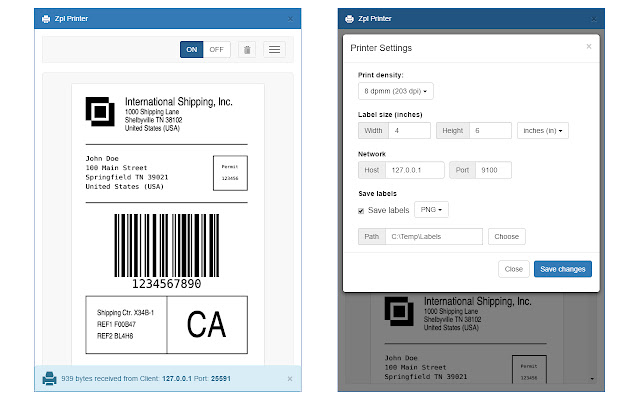This screenshot has height=400, width=640.
Task: Click the printer icon in notification bar
Action: pos(49,379)
